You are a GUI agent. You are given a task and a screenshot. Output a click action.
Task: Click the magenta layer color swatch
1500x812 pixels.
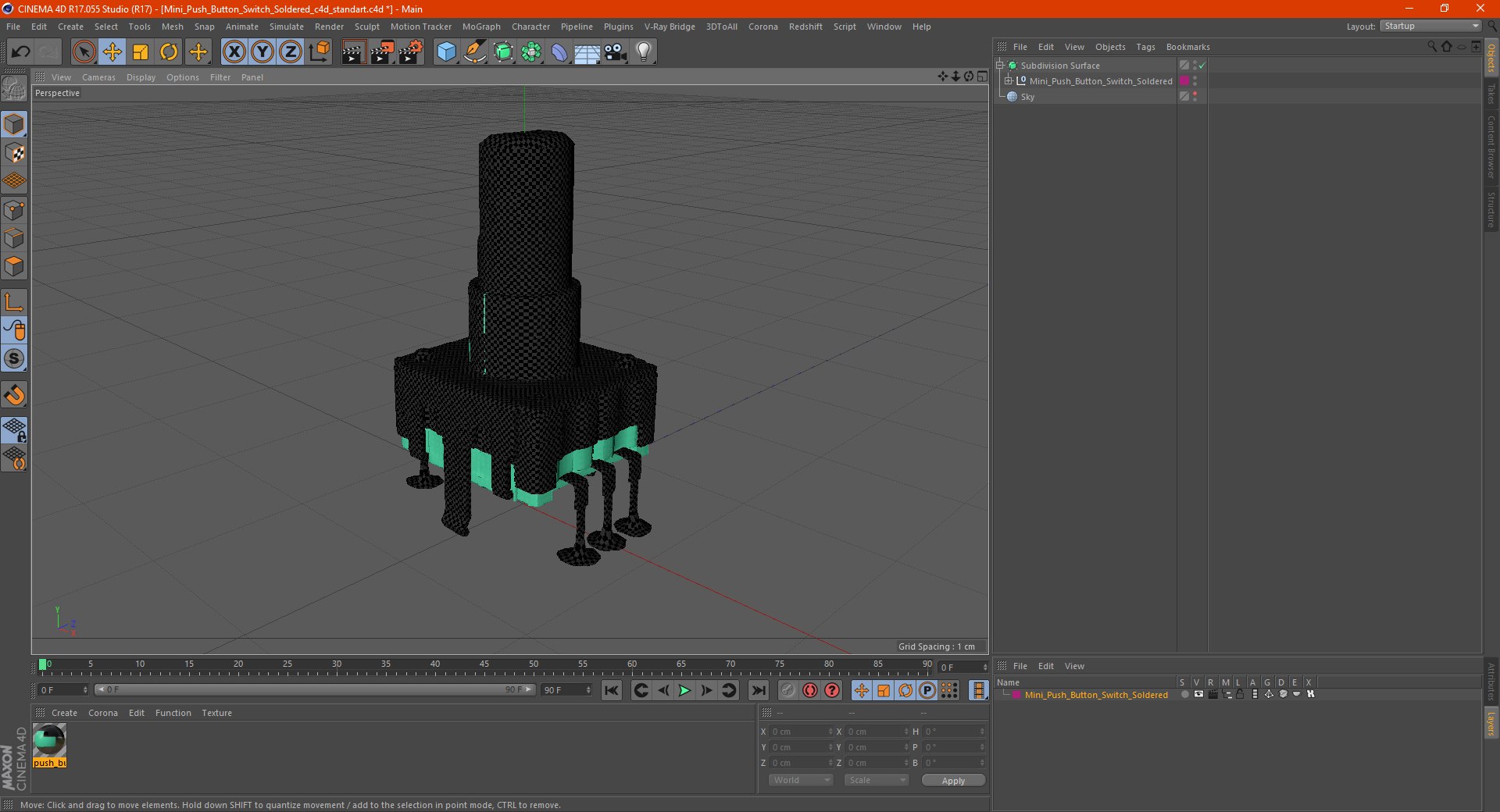click(1016, 695)
